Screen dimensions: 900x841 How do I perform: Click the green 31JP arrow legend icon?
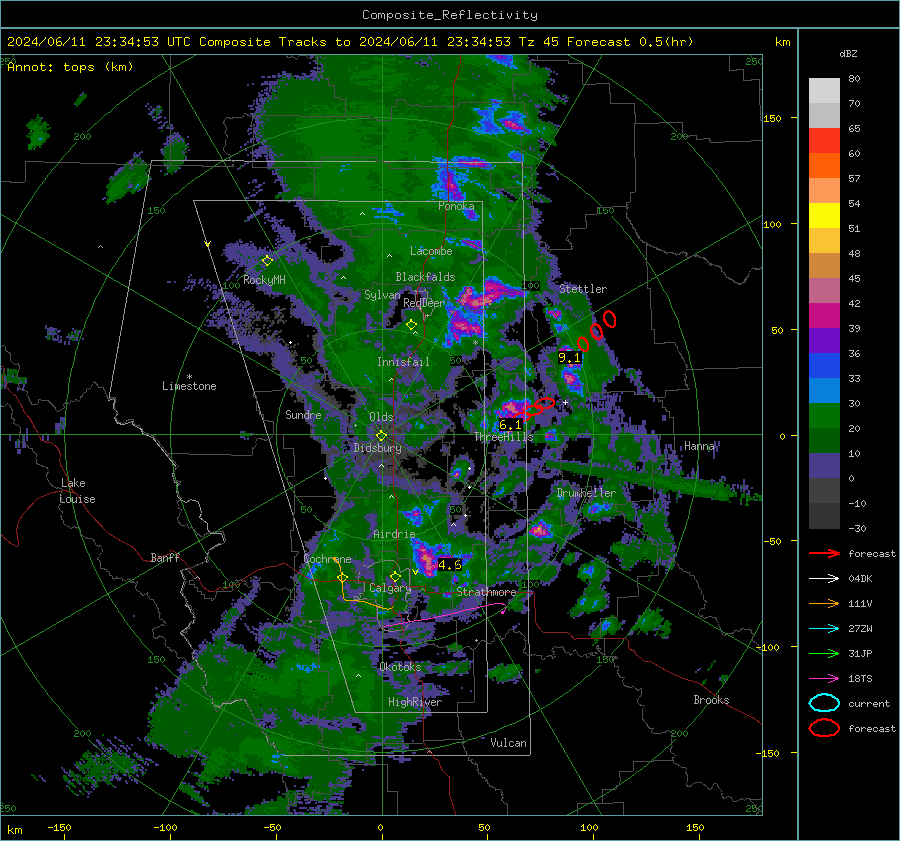coord(824,653)
